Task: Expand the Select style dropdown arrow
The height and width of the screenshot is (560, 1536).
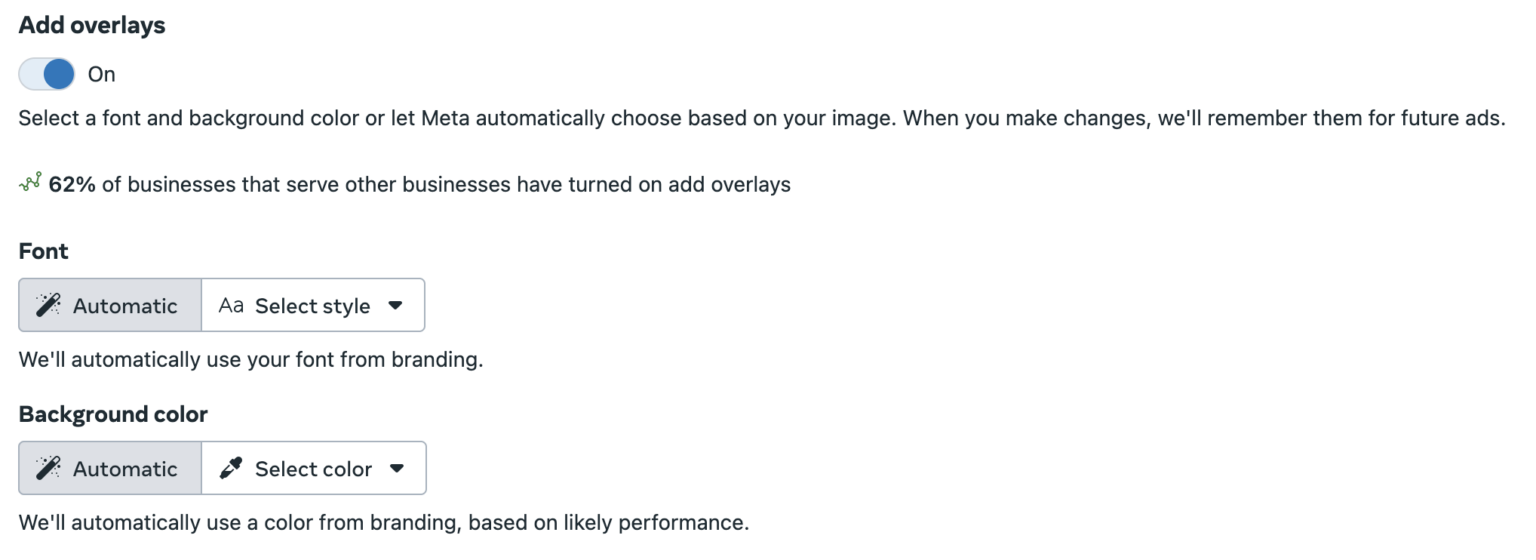Action: tap(395, 306)
